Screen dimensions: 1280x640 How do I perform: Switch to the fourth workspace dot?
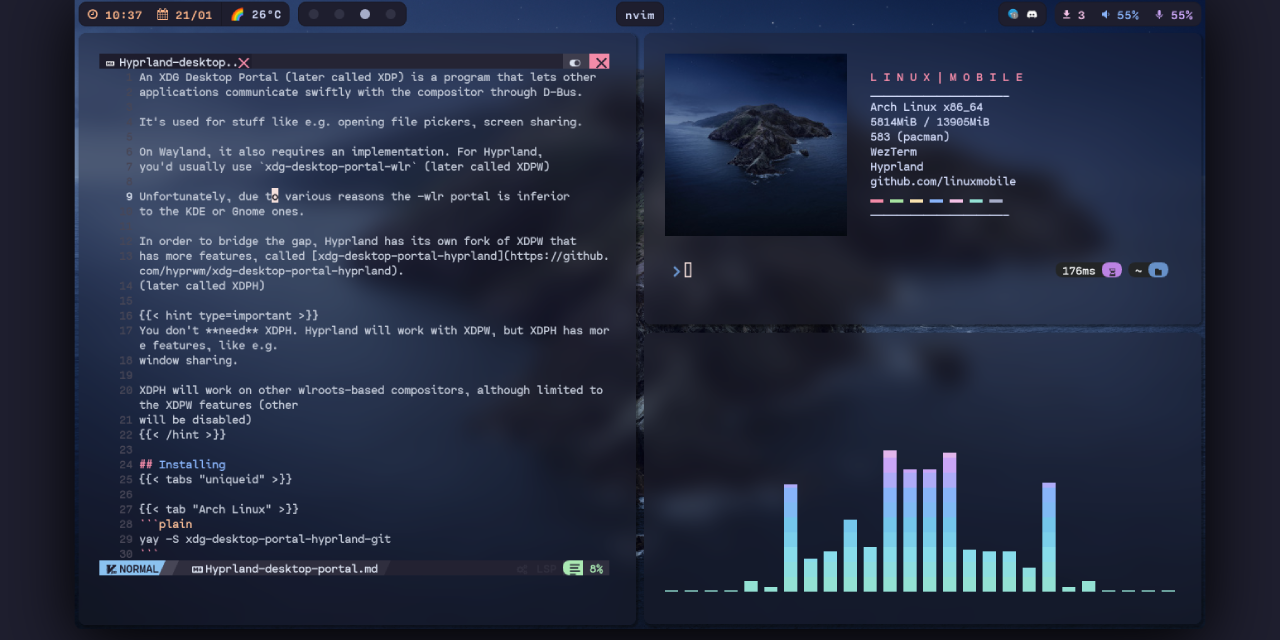[390, 15]
